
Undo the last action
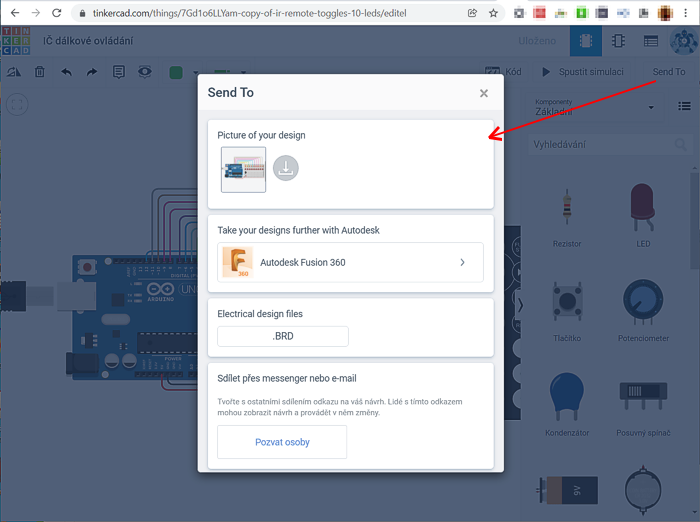(67, 71)
